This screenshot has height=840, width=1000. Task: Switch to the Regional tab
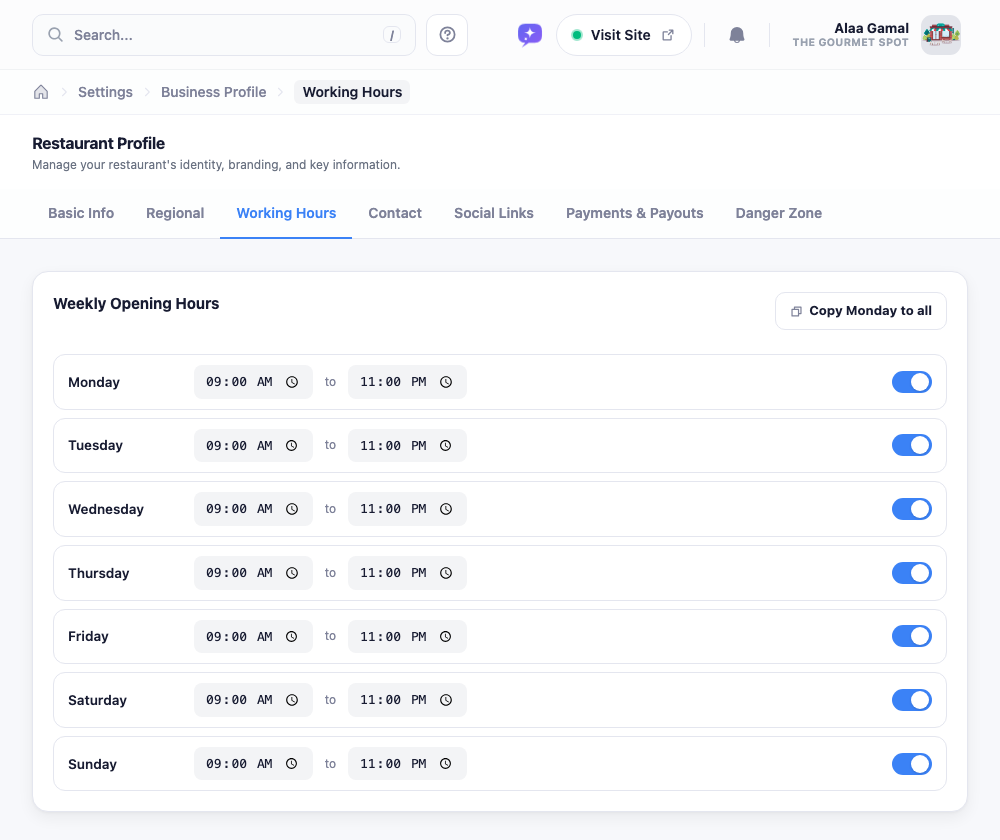(x=175, y=213)
